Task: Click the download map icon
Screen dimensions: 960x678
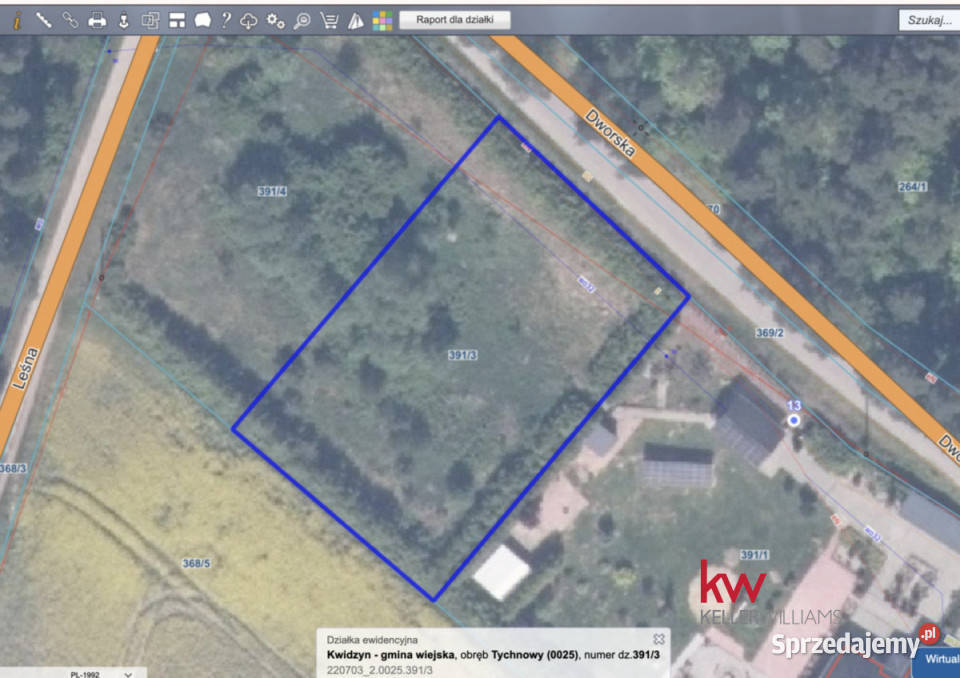Action: coord(123,17)
